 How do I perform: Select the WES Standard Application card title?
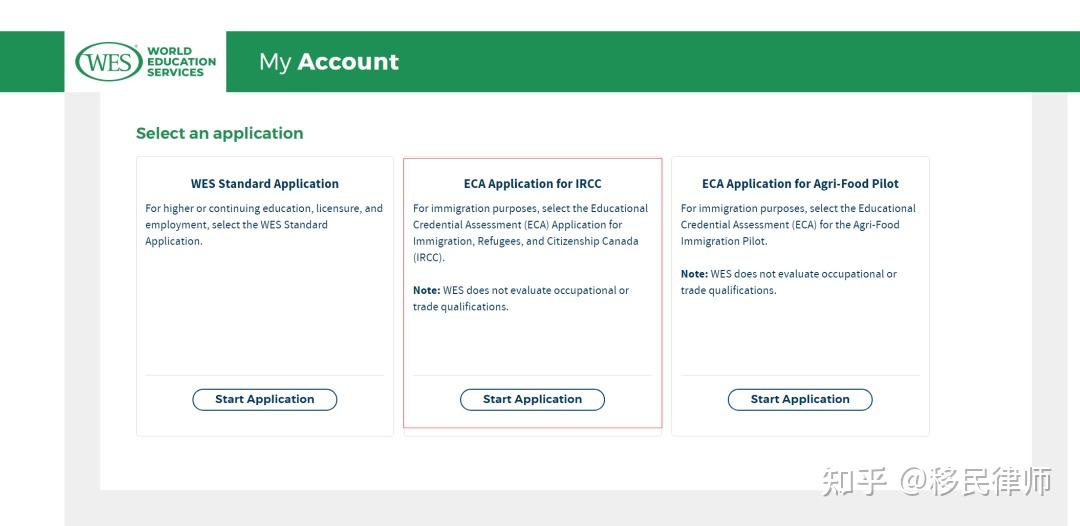click(x=264, y=184)
